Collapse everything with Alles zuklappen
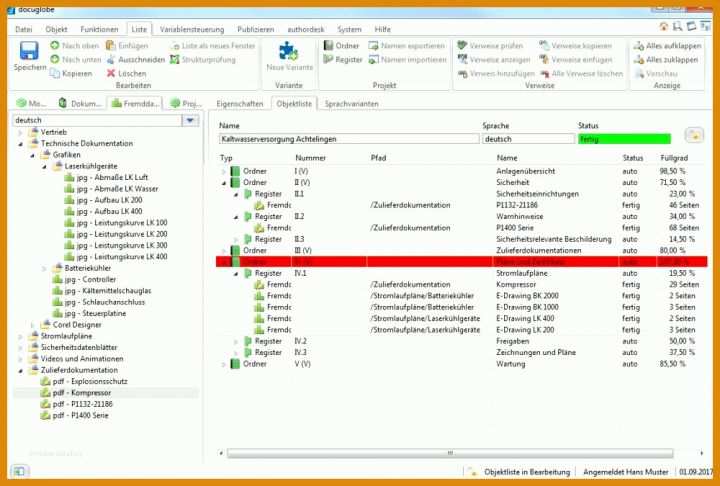The width and height of the screenshot is (720, 486). (x=665, y=59)
